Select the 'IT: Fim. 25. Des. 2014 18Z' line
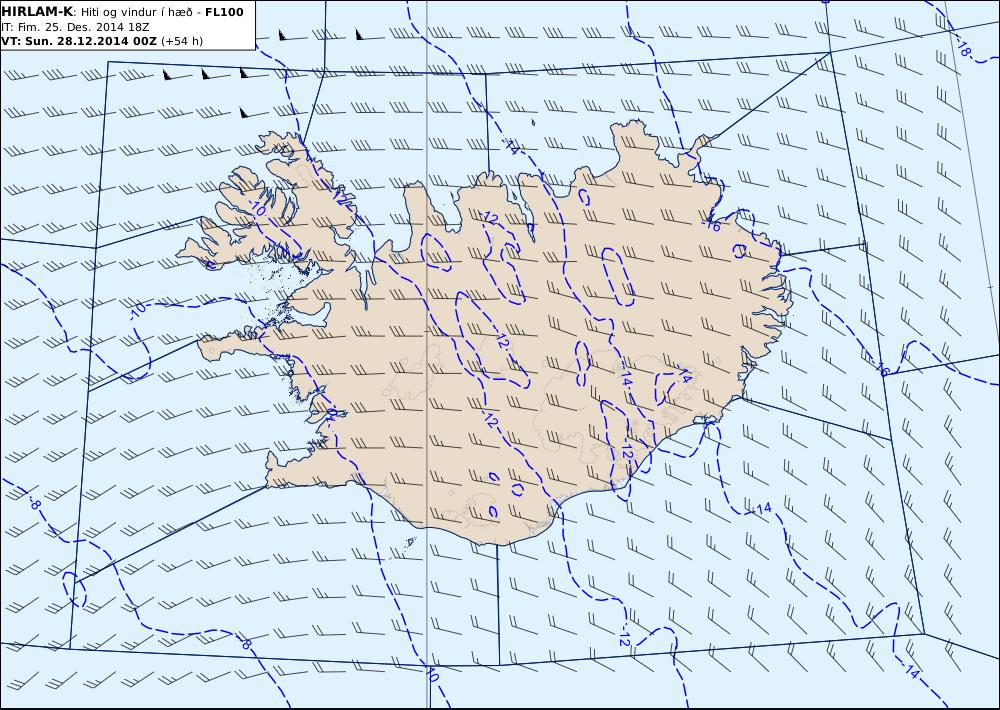Screen dimensions: 1000x710 pyautogui.click(x=76, y=27)
